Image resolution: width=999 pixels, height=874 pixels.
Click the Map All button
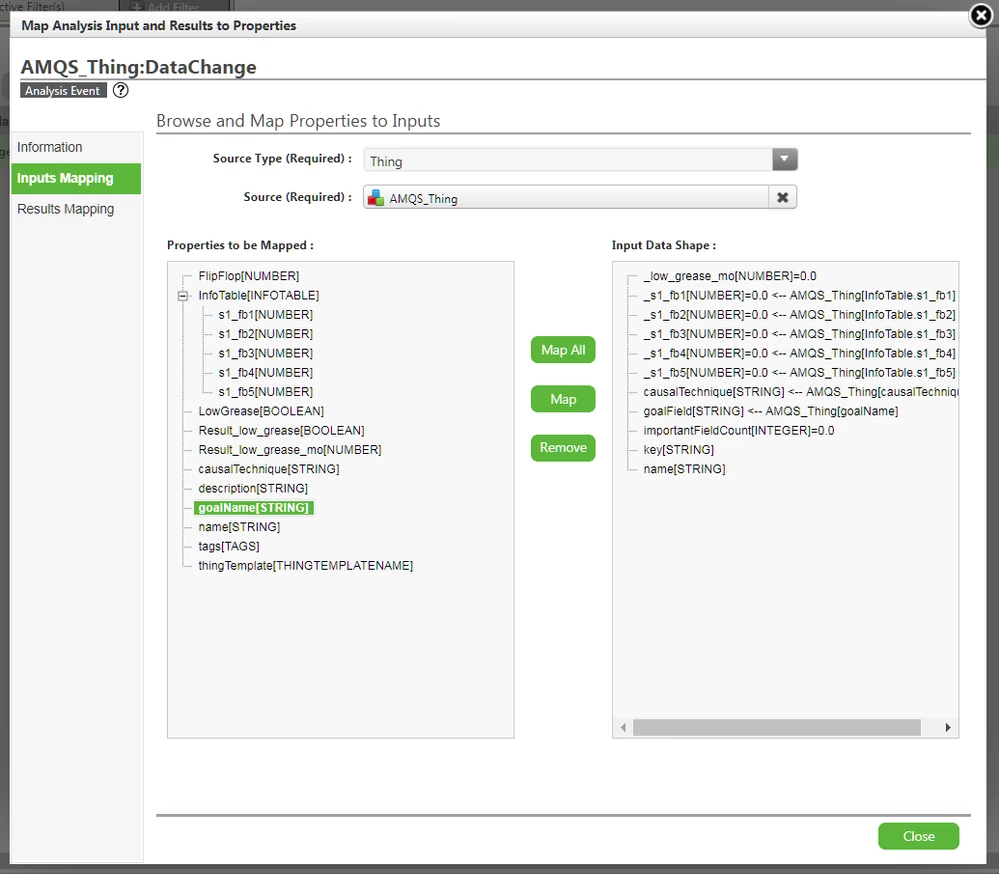pos(563,350)
